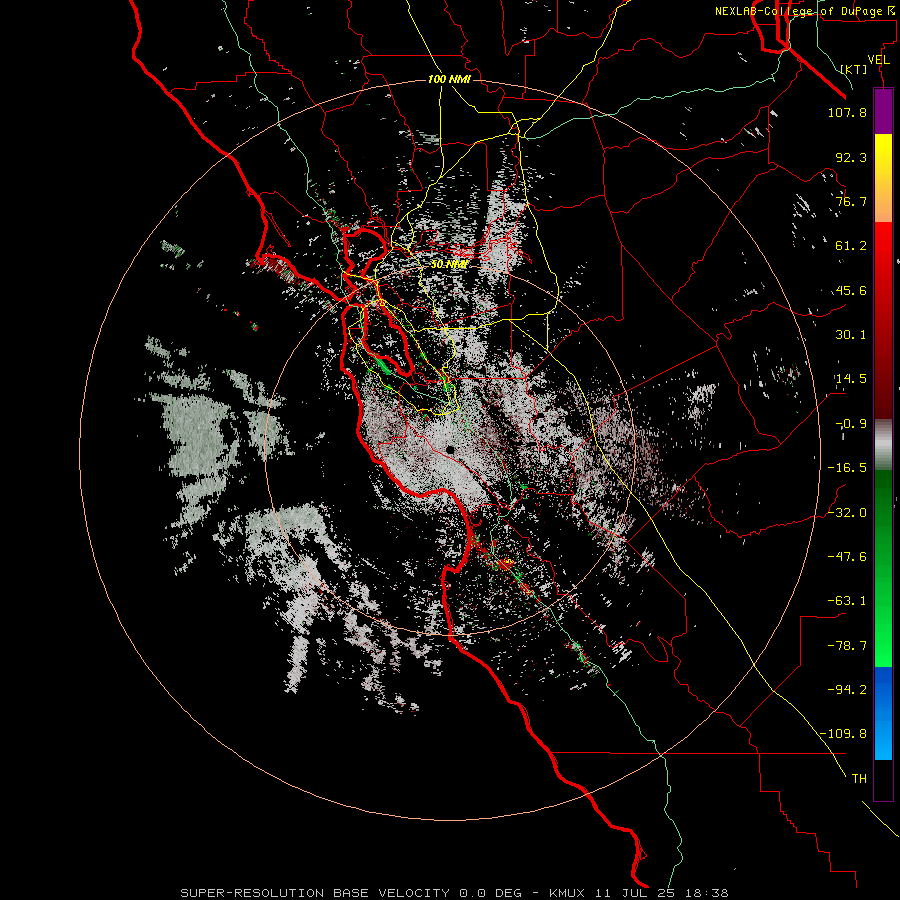Image resolution: width=900 pixels, height=900 pixels.
Task: Click the [KT] units label
Action: click(854, 69)
